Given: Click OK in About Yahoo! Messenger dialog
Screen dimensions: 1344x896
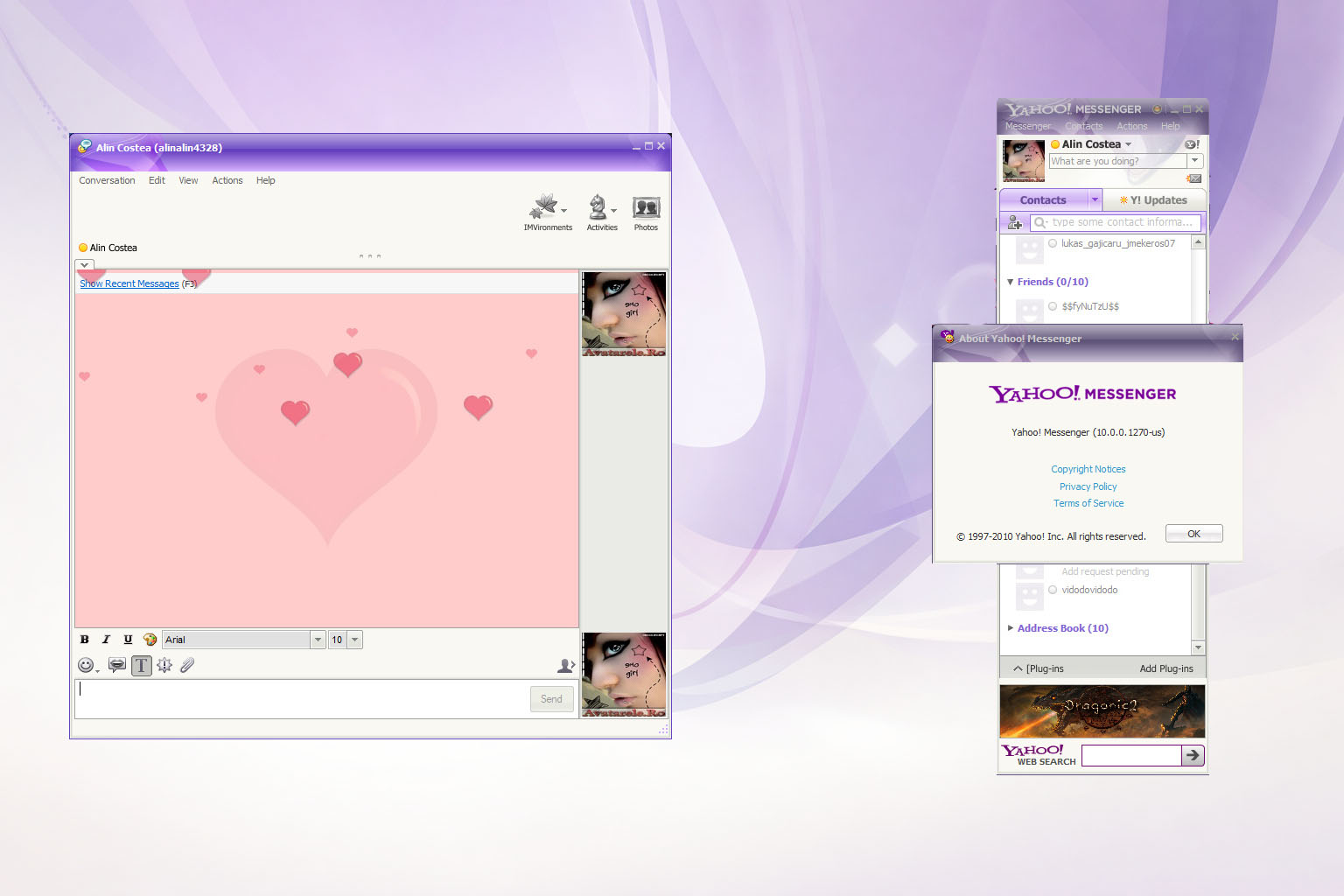Looking at the screenshot, I should coord(1193,534).
